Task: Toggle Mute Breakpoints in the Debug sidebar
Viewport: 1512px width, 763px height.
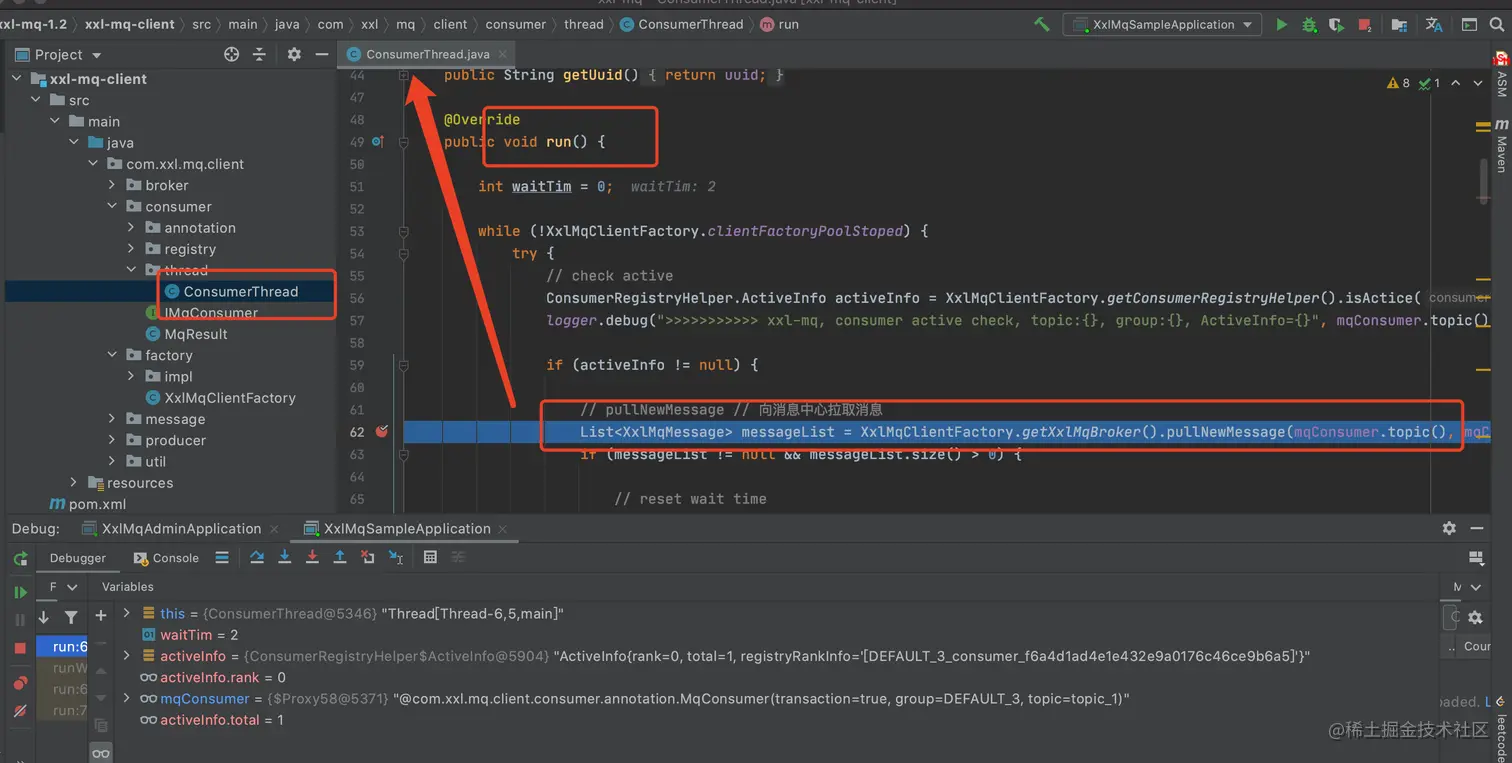Action: point(20,711)
